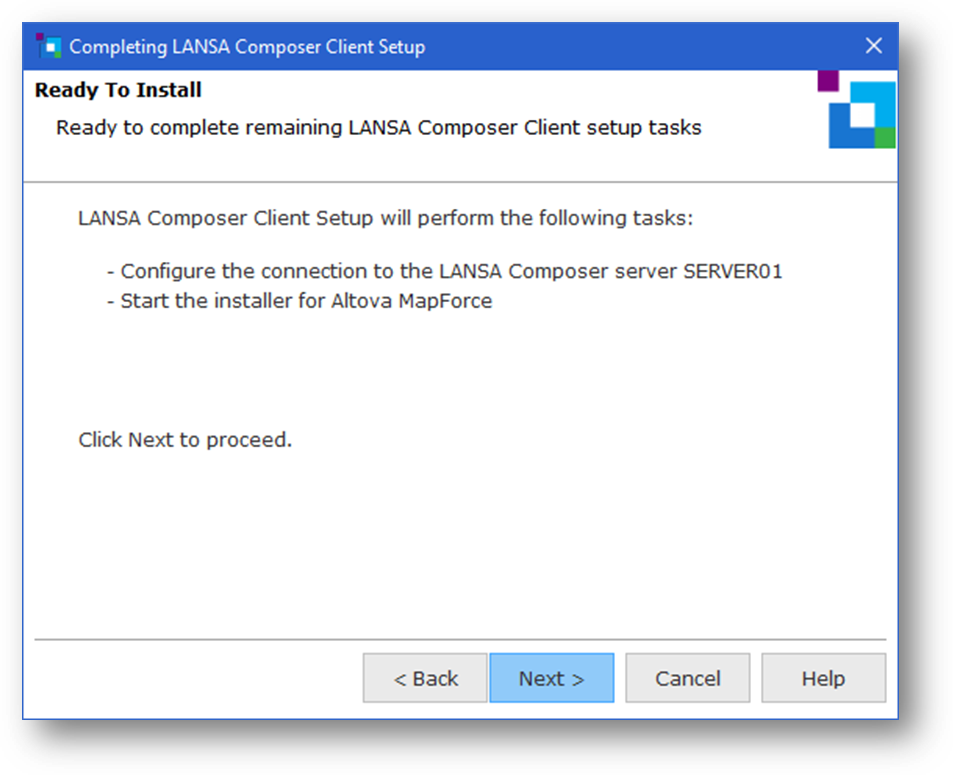Viewport: 953px width, 775px height.
Task: Click the separator line above the buttons
Action: (460, 639)
